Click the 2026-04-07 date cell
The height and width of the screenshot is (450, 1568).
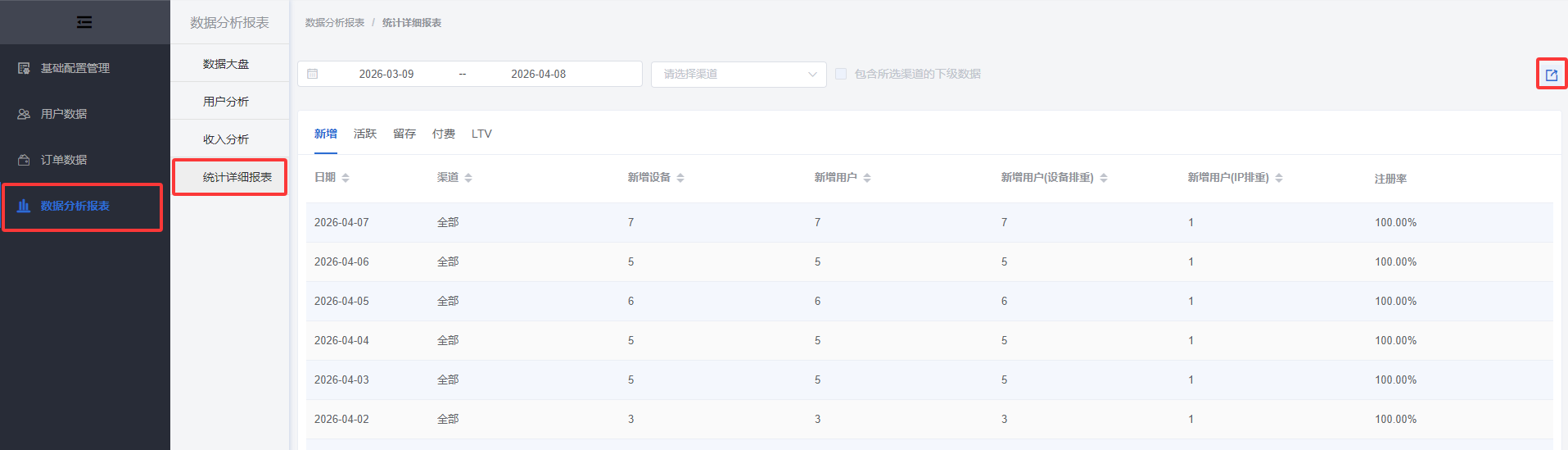341,222
